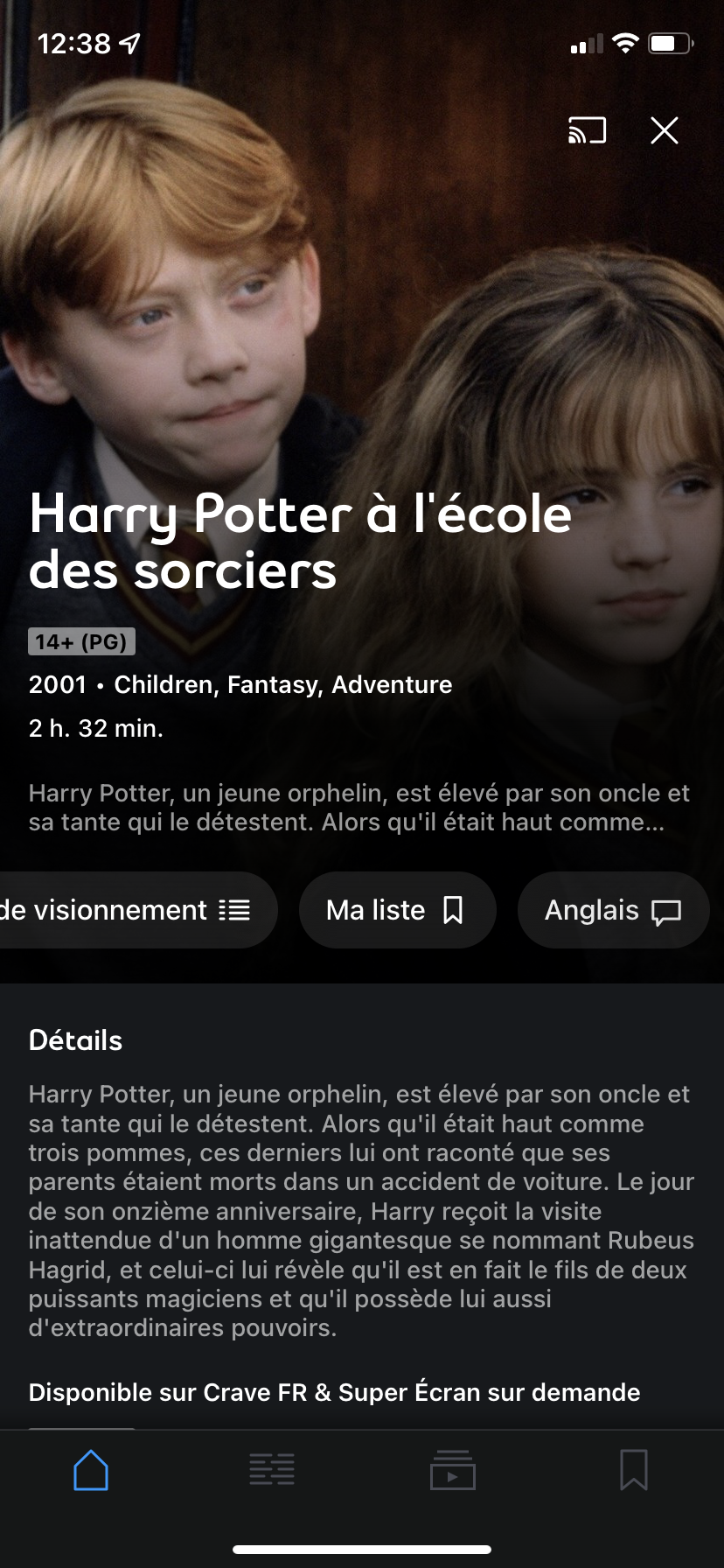Add movie to Ma liste
The width and height of the screenshot is (724, 1568).
click(398, 910)
